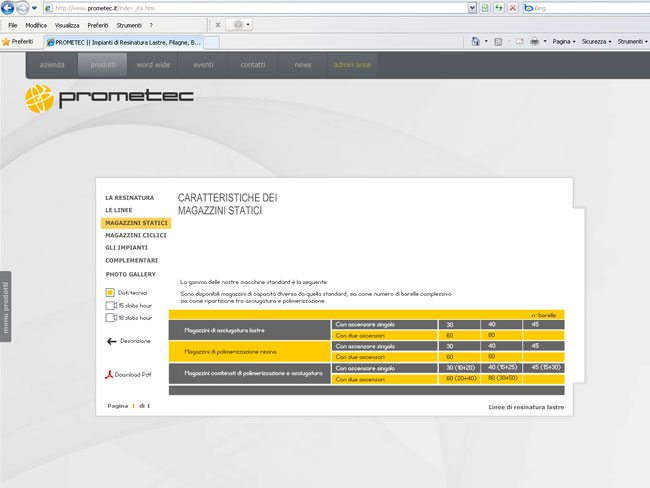Select MAGAZZINI CICLICI in sidebar
650x488 pixels.
pyautogui.click(x=136, y=235)
